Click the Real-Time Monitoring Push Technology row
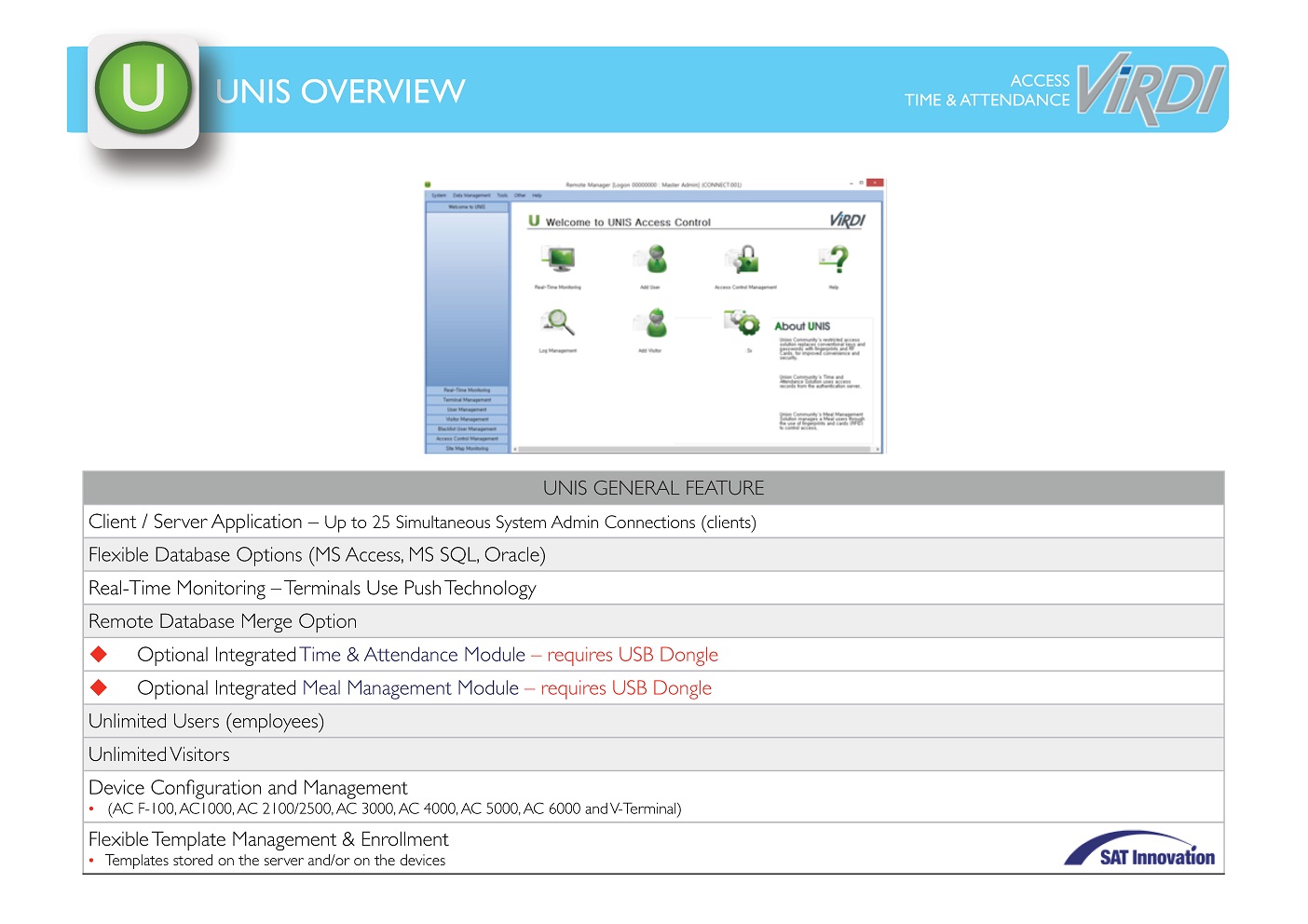The image size is (1308, 924). pyautogui.click(x=653, y=588)
